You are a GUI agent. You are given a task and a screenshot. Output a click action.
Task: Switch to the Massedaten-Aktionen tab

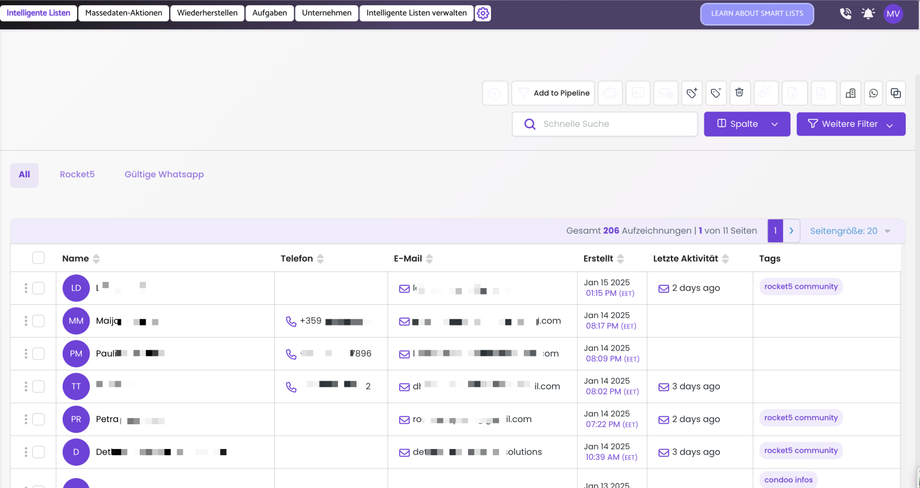[x=124, y=14]
